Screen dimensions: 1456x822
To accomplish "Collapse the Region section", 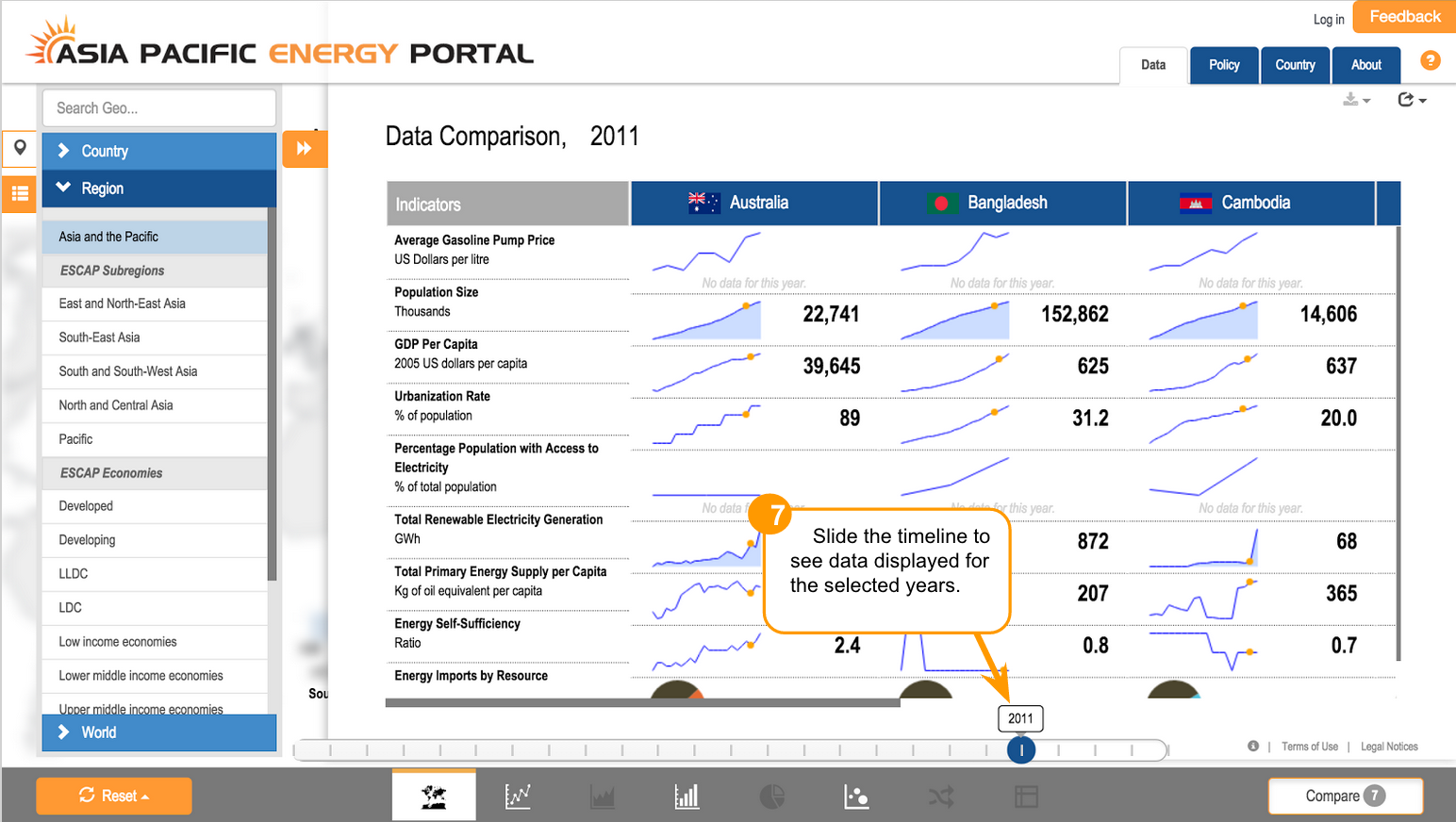I will [158, 189].
